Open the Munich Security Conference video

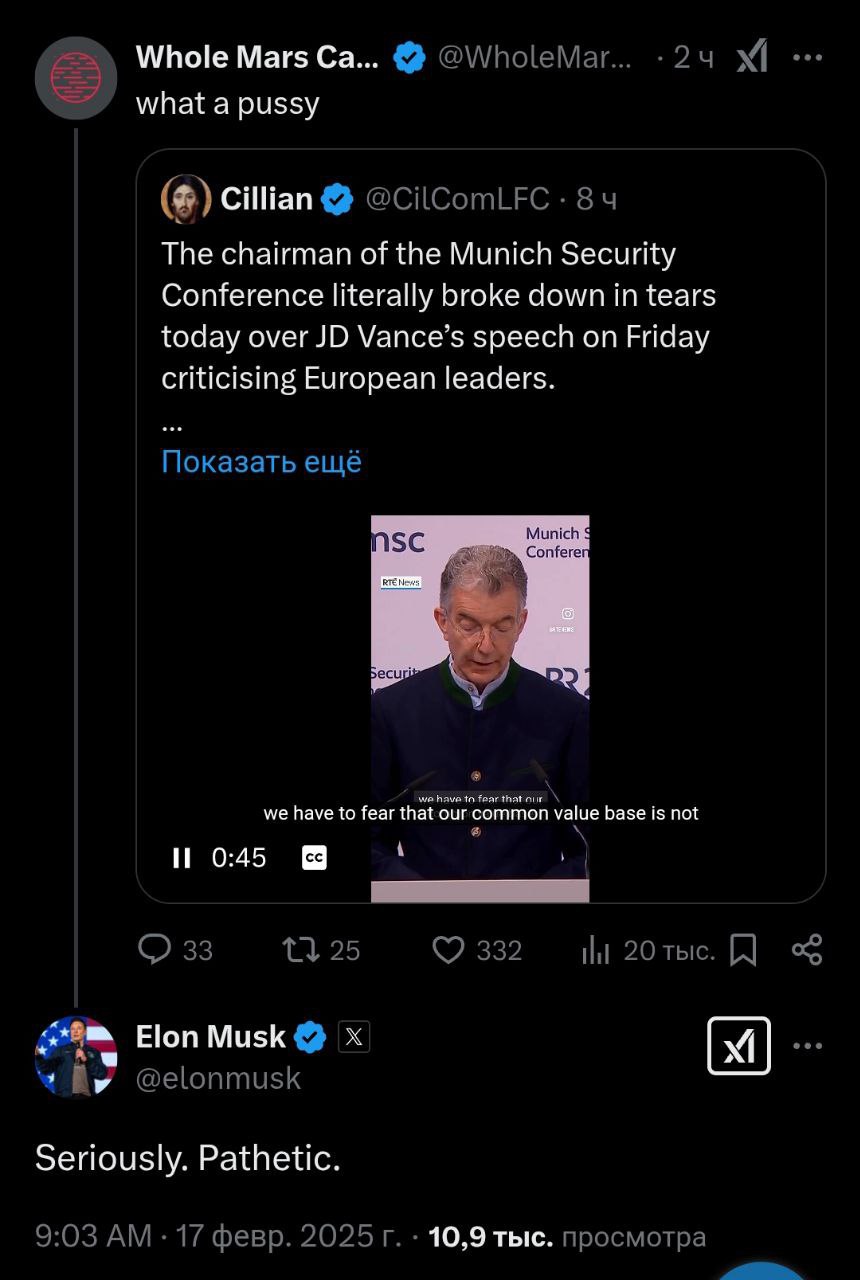coord(480,700)
